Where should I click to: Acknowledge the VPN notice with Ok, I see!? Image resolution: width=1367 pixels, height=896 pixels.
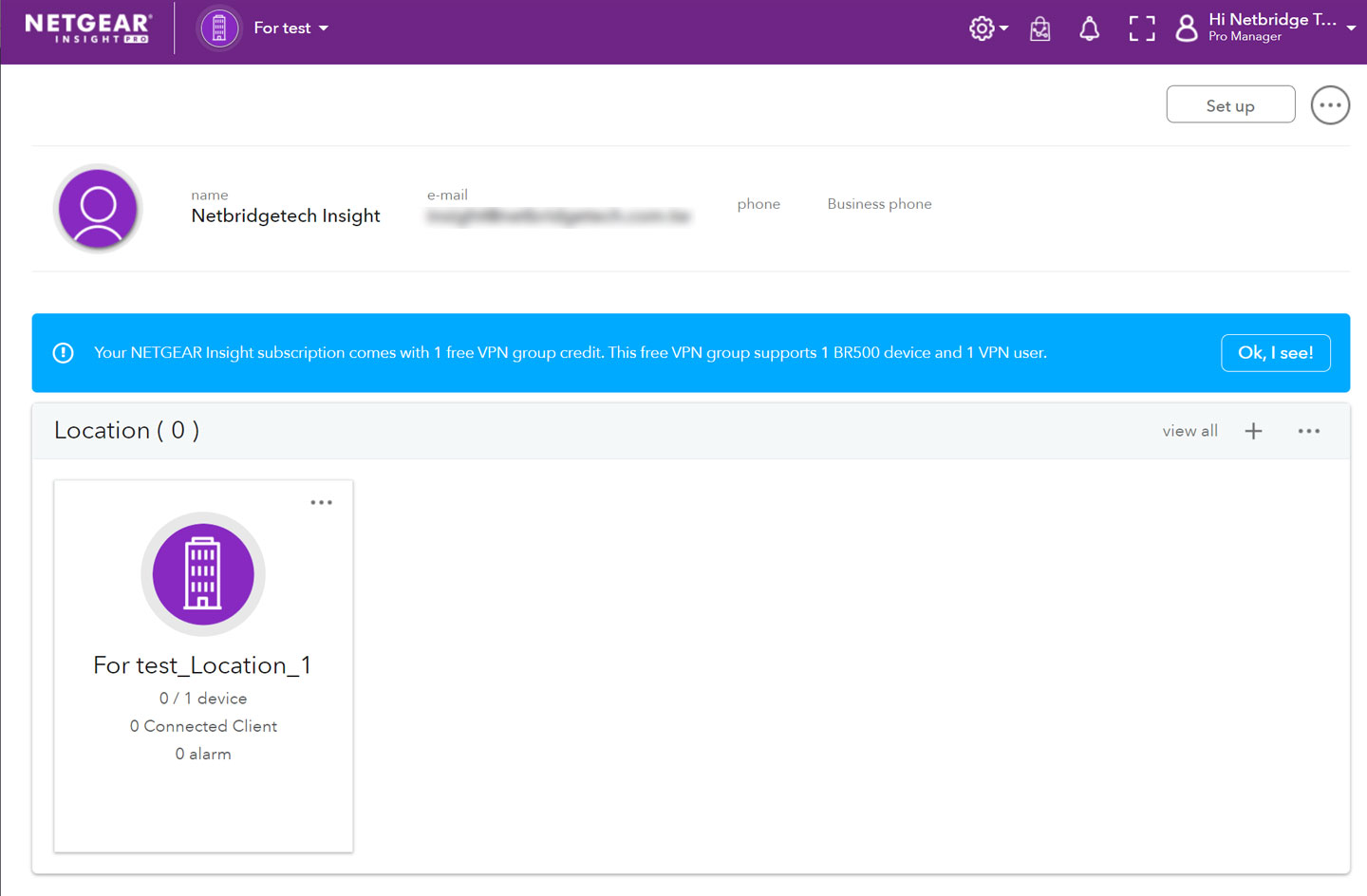pyautogui.click(x=1275, y=352)
